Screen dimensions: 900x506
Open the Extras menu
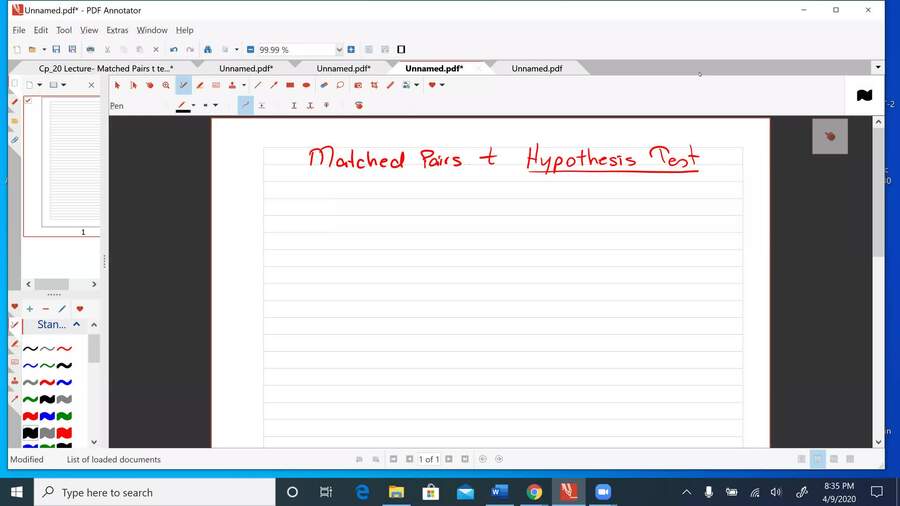tap(117, 30)
